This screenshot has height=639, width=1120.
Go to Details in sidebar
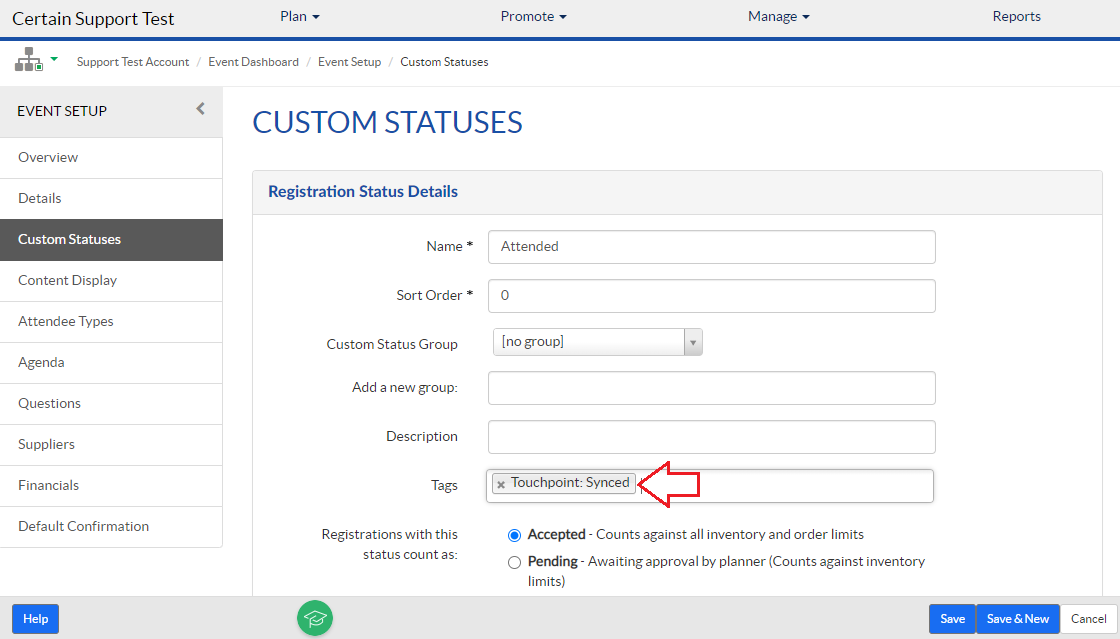coord(111,198)
